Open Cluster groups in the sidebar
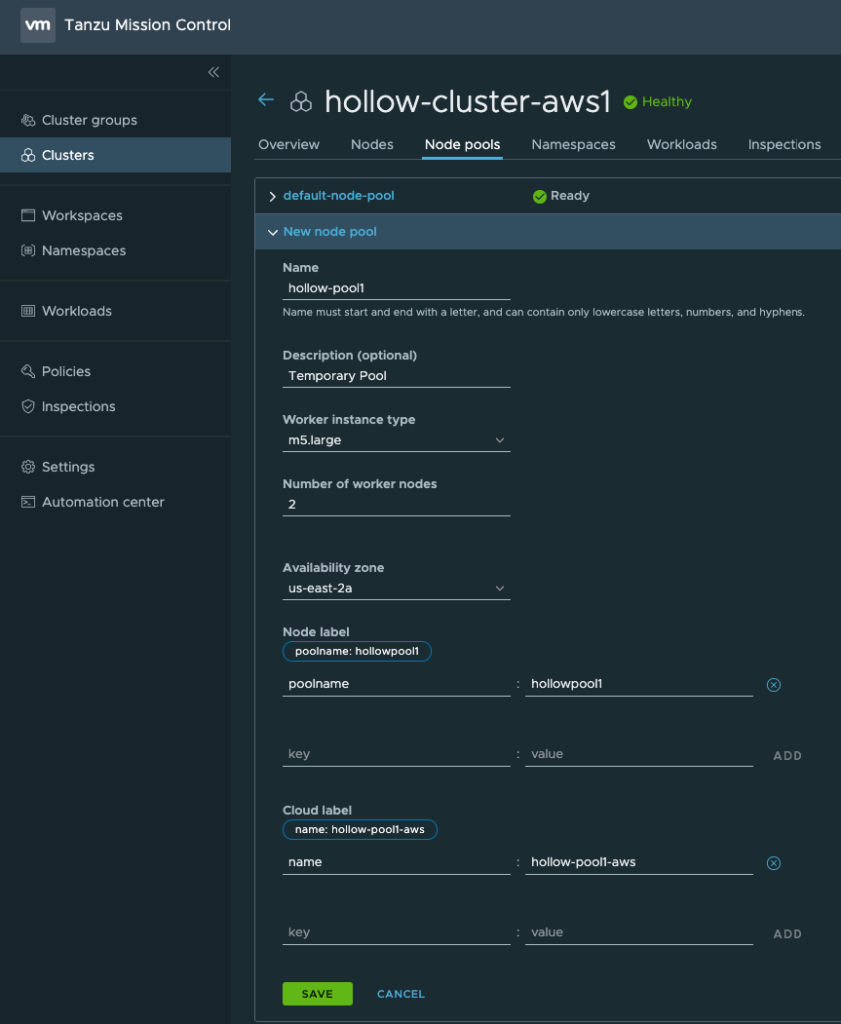Viewport: 841px width, 1024px height. point(89,120)
